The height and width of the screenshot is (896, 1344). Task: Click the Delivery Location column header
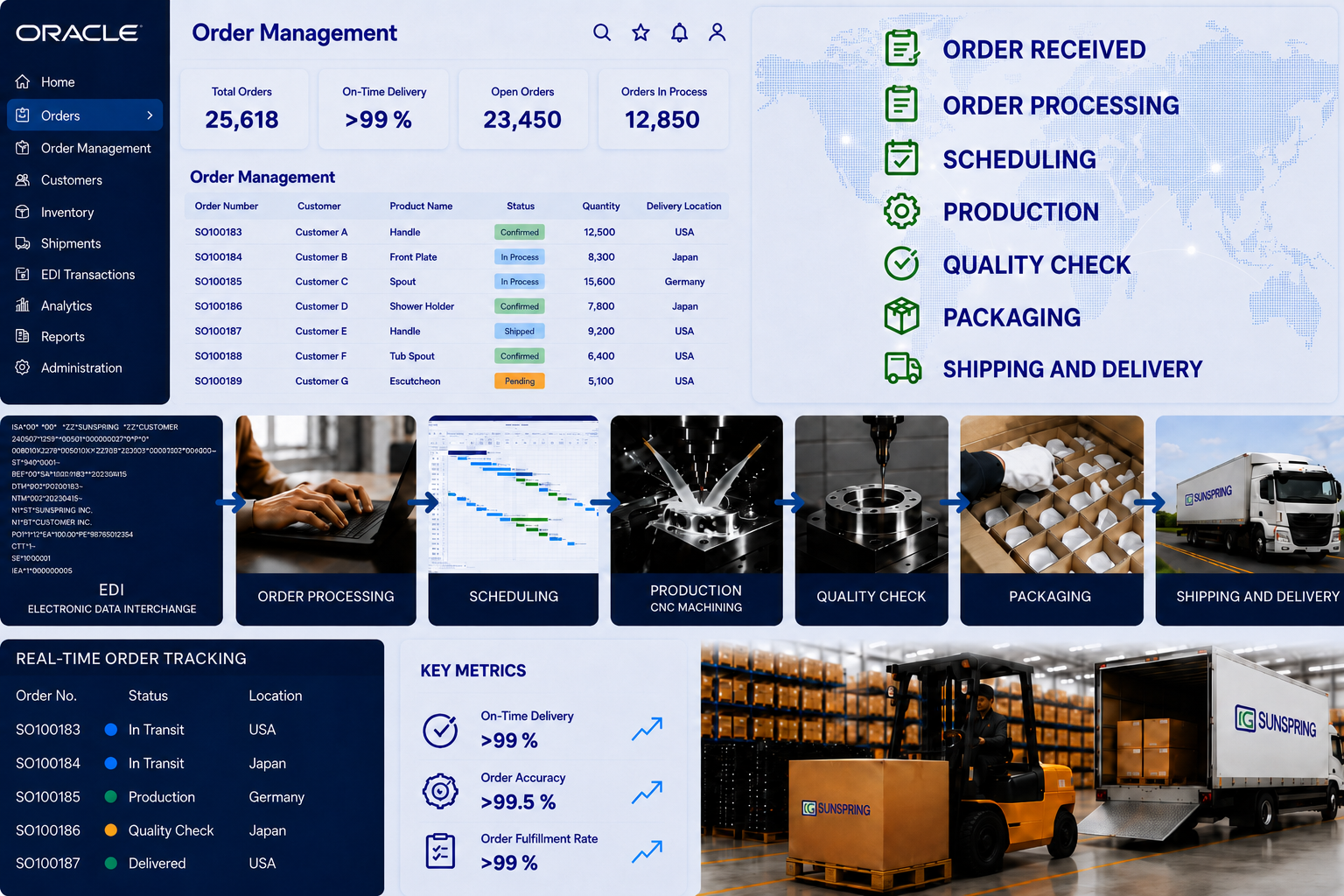click(684, 206)
